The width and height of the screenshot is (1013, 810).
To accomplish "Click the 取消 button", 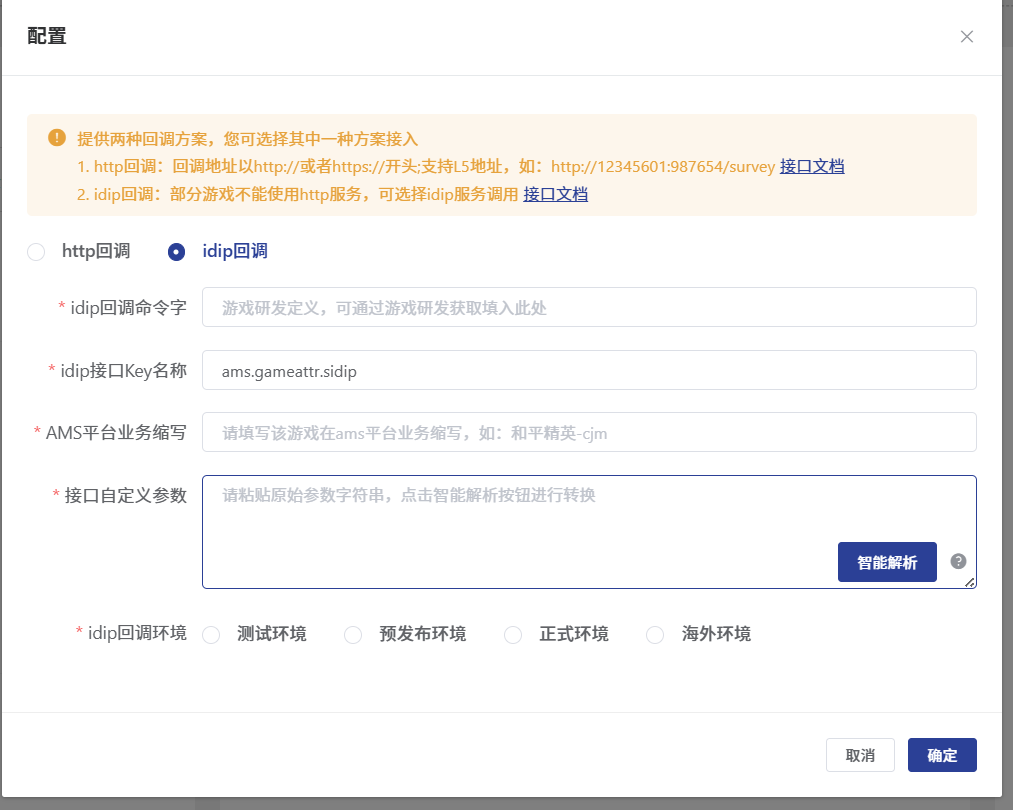I will point(860,755).
